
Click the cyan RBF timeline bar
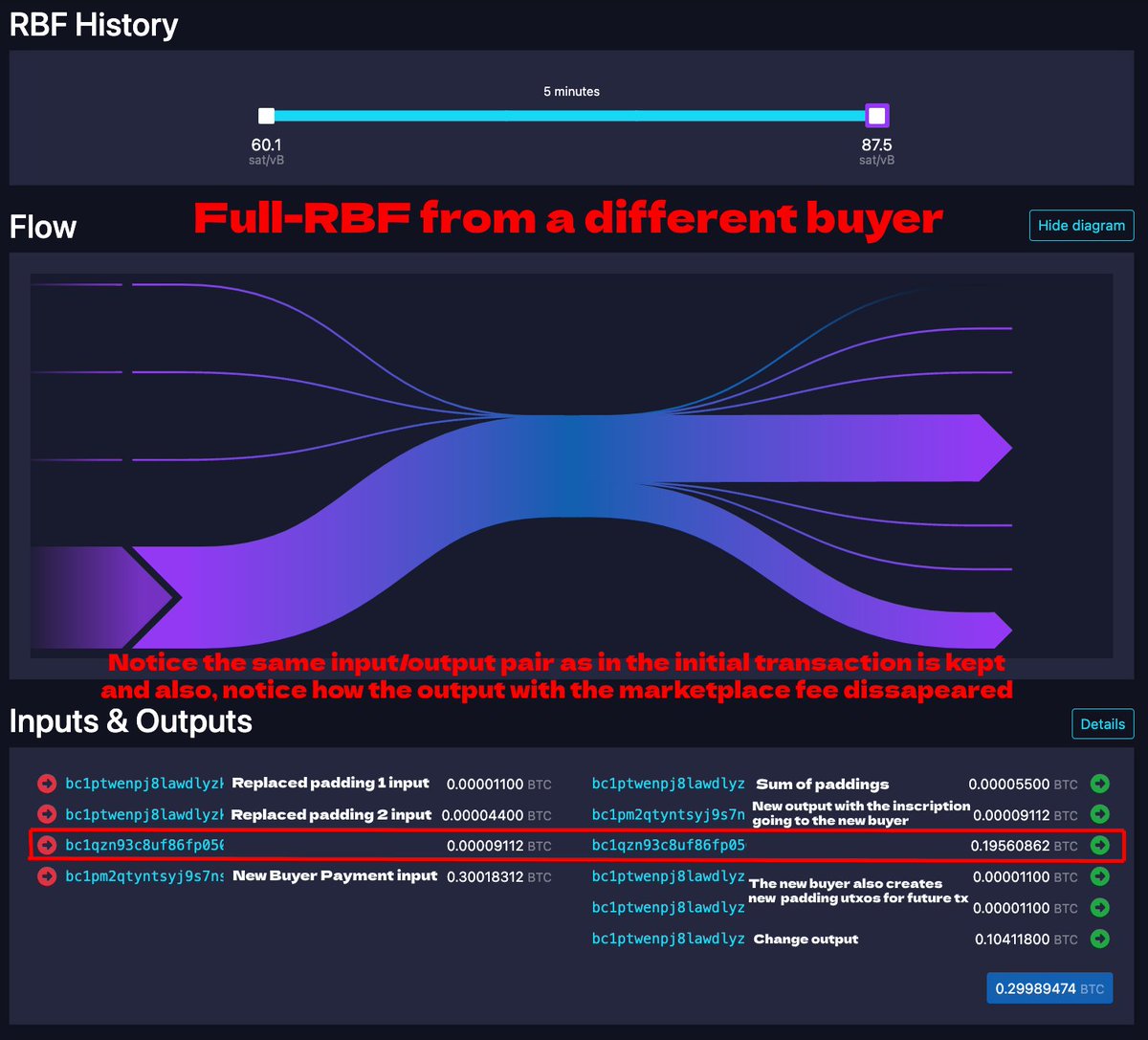coord(571,116)
